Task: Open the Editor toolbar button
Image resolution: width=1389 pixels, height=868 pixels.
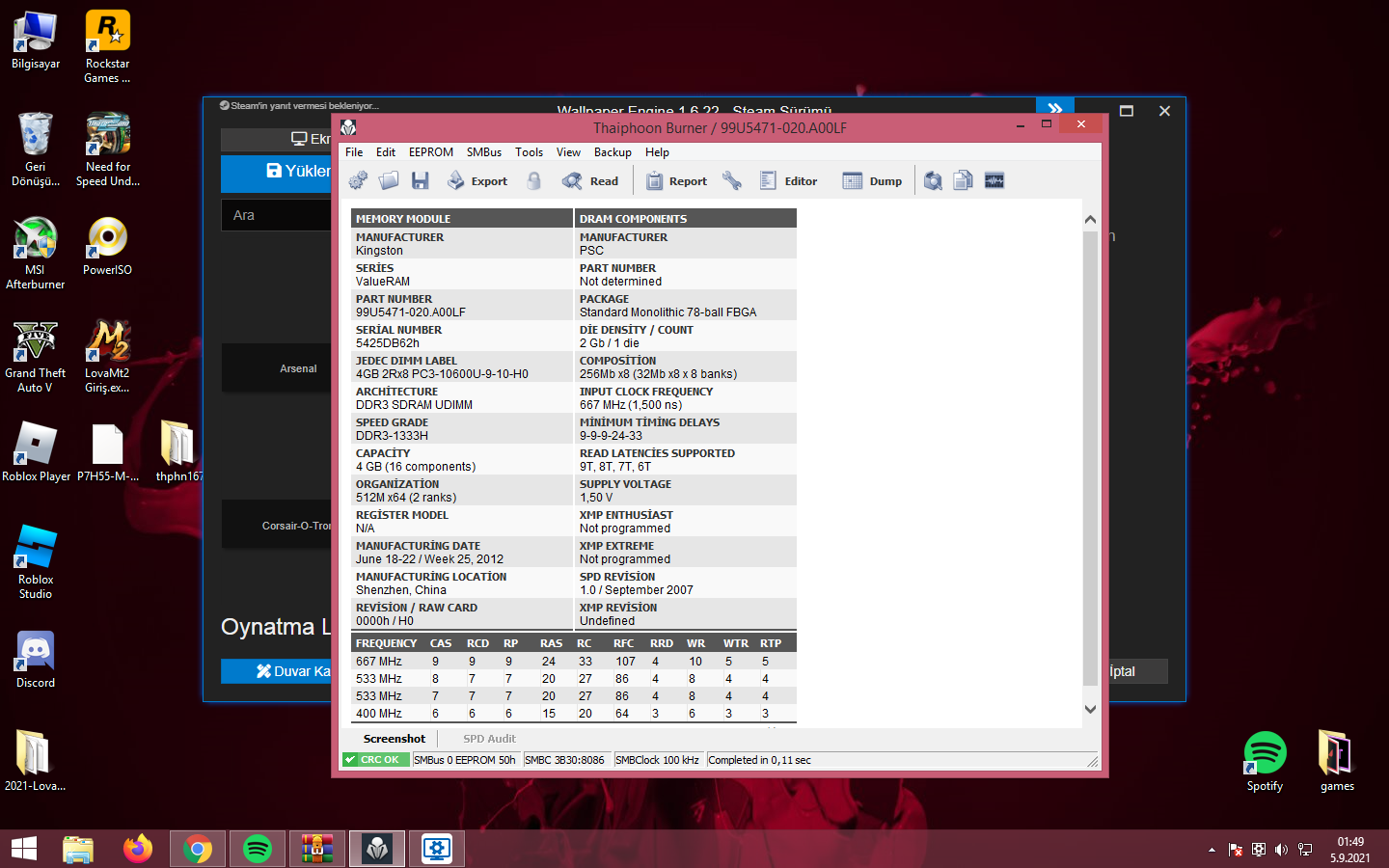Action: coord(789,180)
